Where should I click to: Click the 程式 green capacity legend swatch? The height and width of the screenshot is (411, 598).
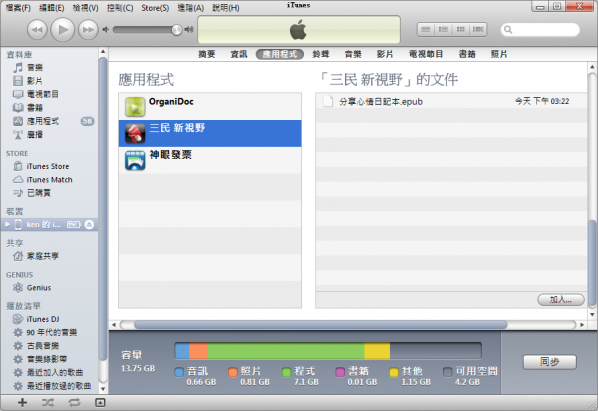(x=286, y=372)
